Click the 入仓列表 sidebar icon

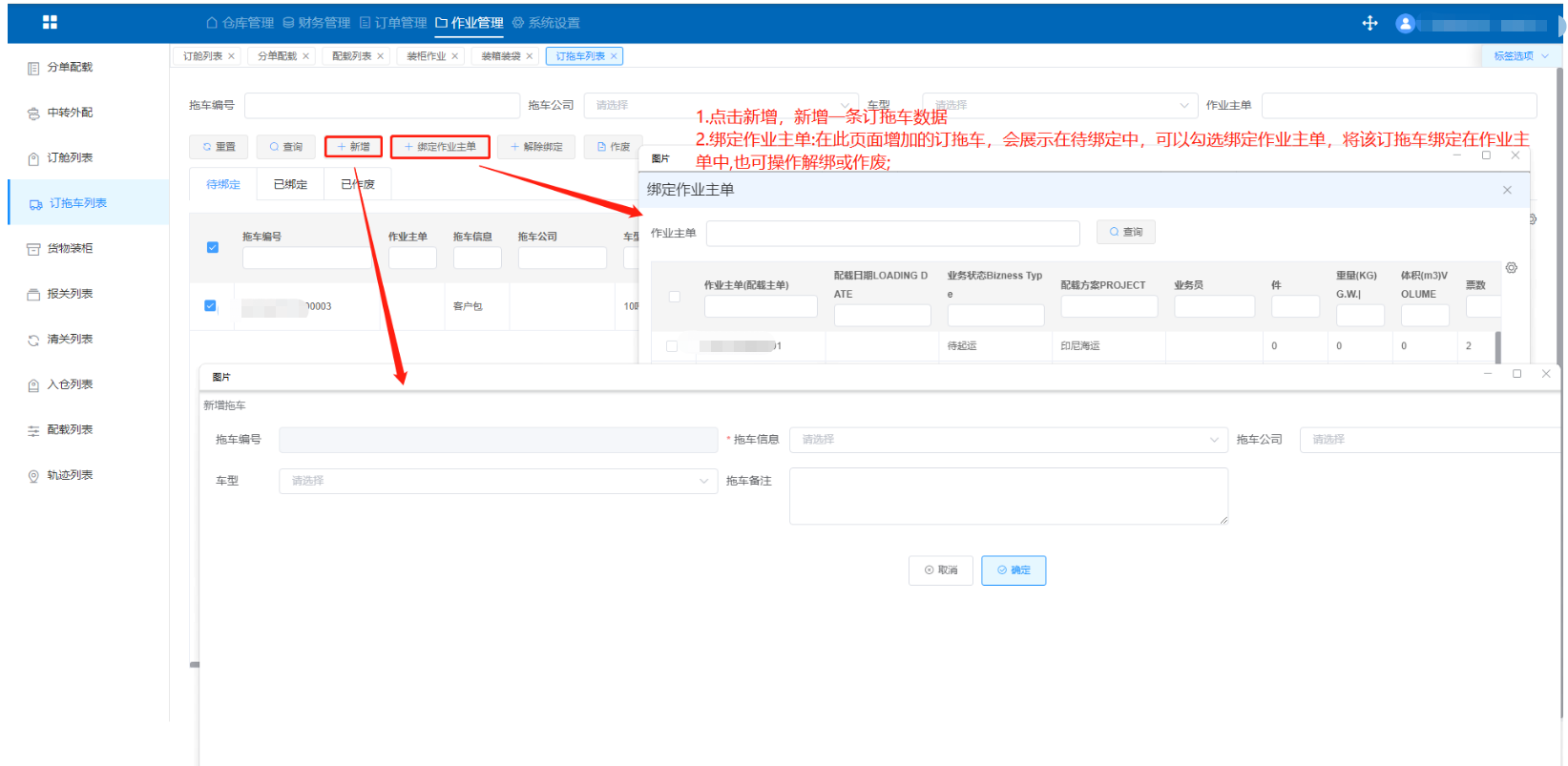[33, 385]
